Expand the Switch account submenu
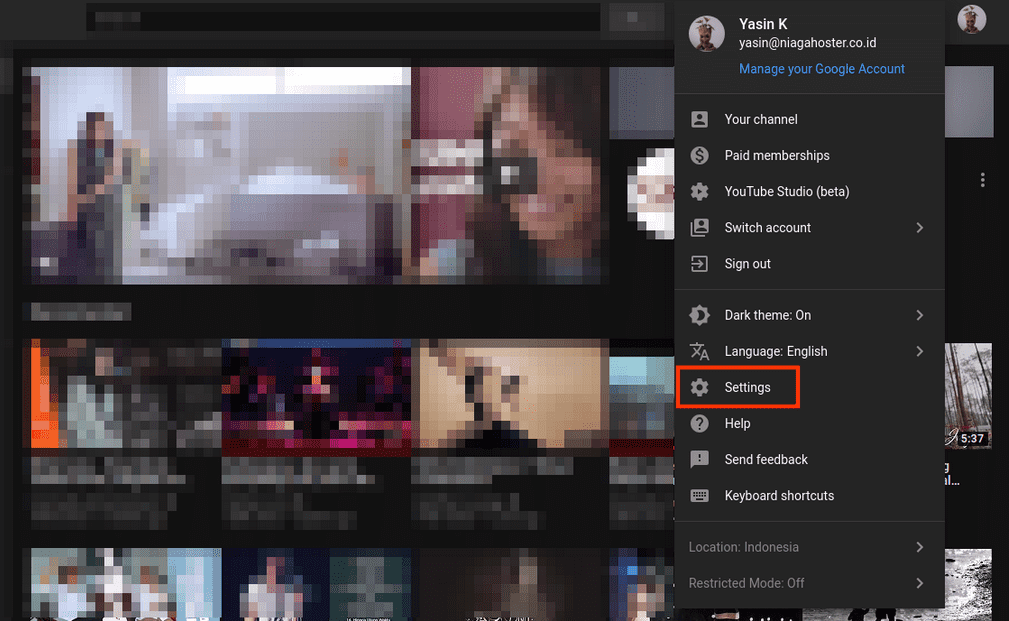This screenshot has width=1009, height=621. pyautogui.click(x=919, y=227)
